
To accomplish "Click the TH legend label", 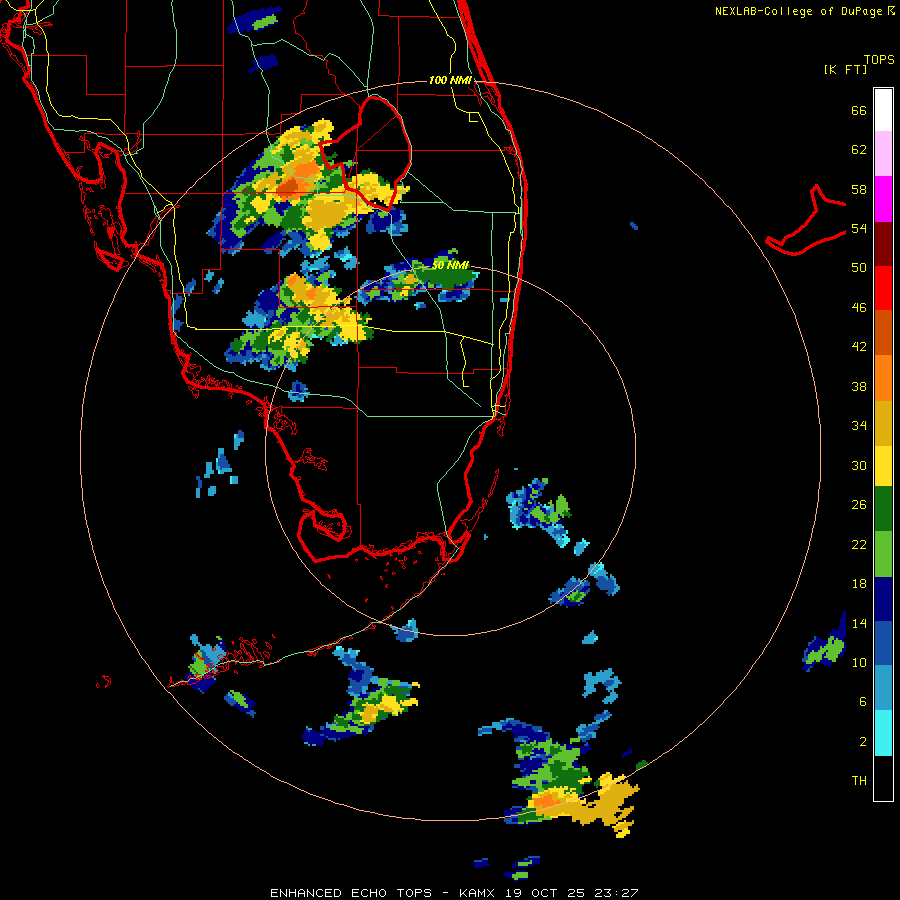I will pos(859,781).
